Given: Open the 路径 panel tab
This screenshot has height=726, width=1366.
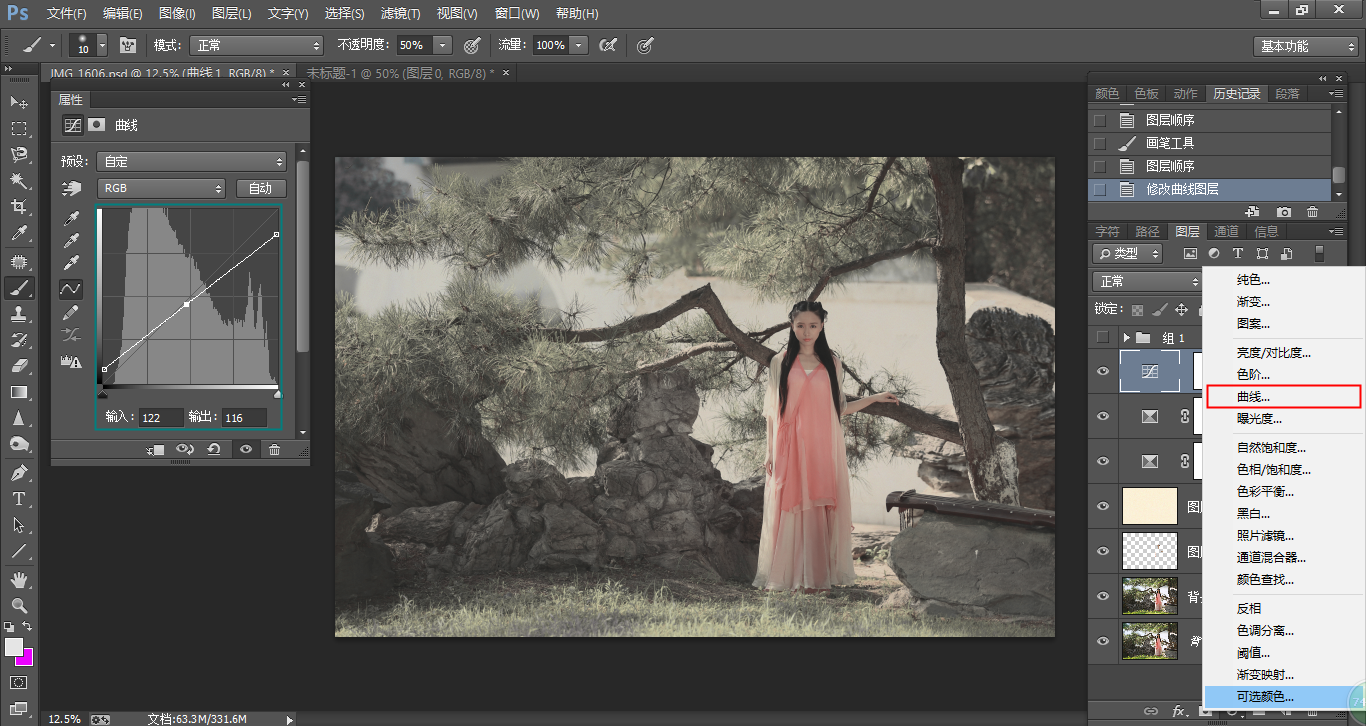Looking at the screenshot, I should click(1147, 232).
